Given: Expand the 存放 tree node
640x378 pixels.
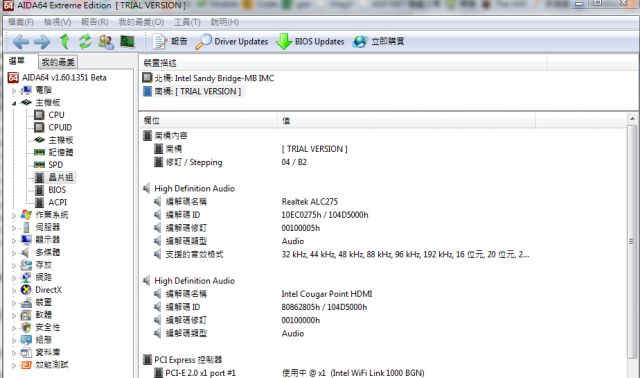Looking at the screenshot, I should [x=14, y=265].
